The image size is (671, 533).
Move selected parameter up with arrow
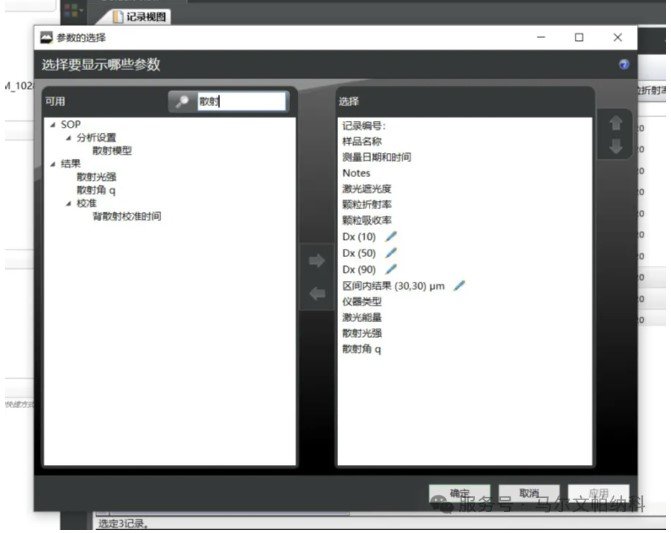coord(615,123)
